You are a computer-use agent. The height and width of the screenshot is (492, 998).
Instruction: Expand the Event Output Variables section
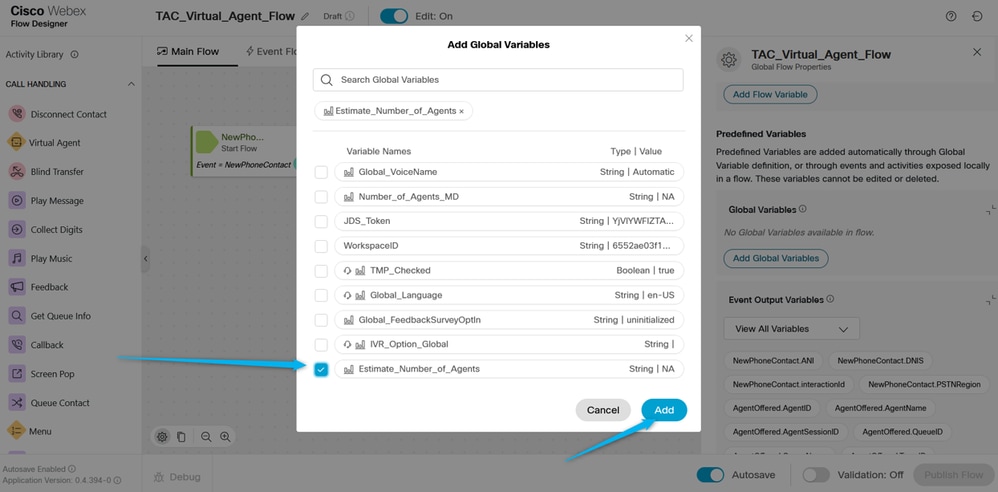(990, 299)
